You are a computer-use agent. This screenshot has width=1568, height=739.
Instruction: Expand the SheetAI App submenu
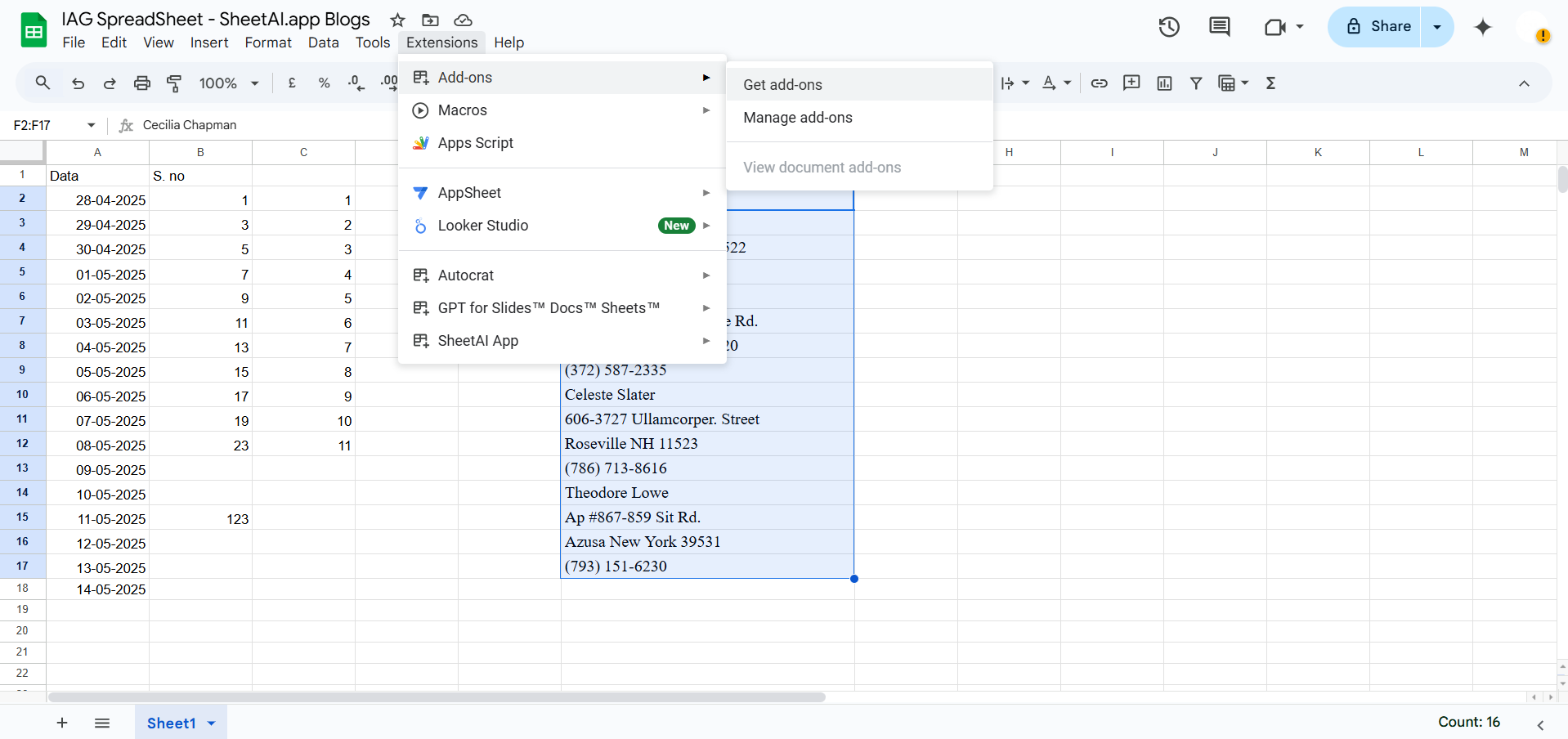tap(562, 341)
